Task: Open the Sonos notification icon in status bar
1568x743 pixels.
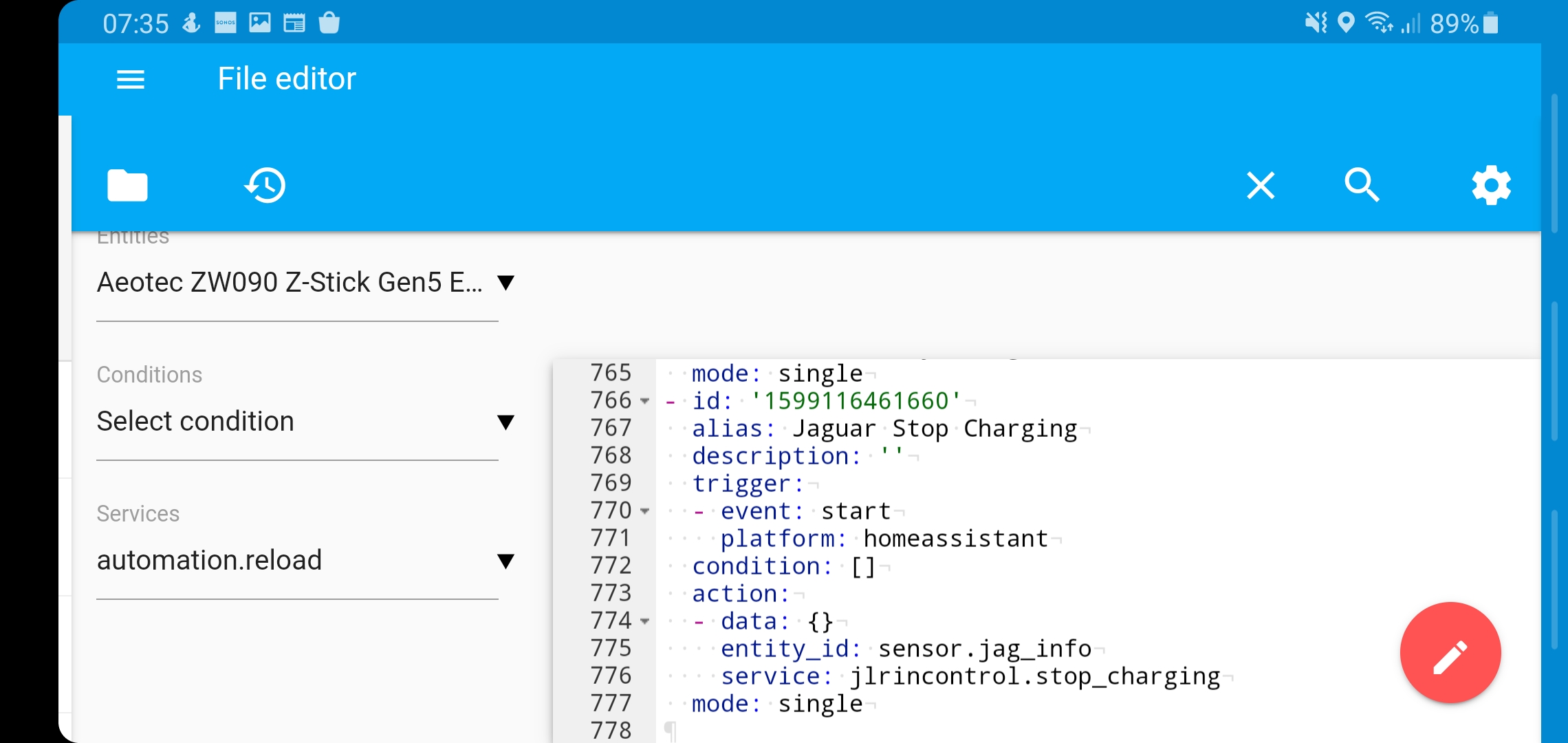Action: pos(226,23)
